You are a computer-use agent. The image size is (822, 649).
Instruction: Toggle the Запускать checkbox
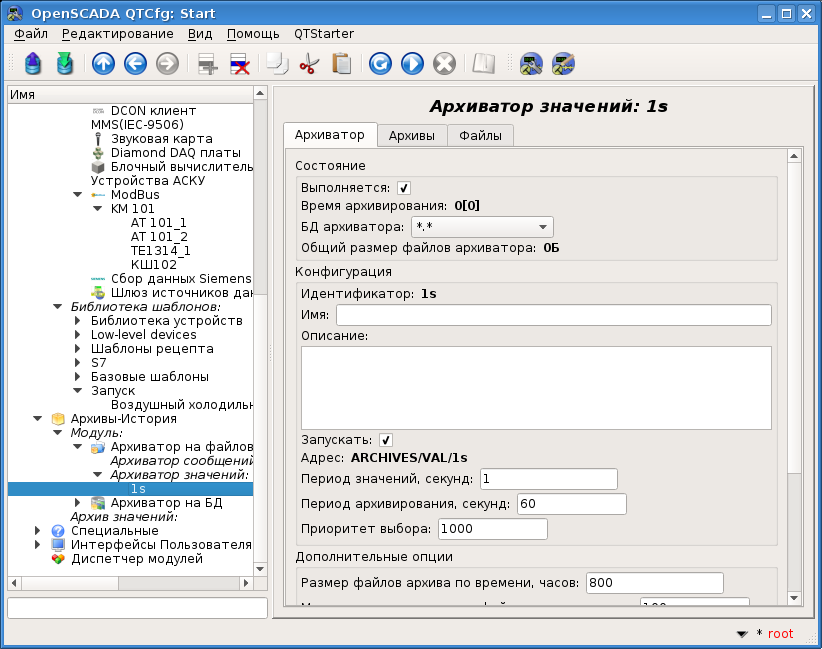pos(386,440)
